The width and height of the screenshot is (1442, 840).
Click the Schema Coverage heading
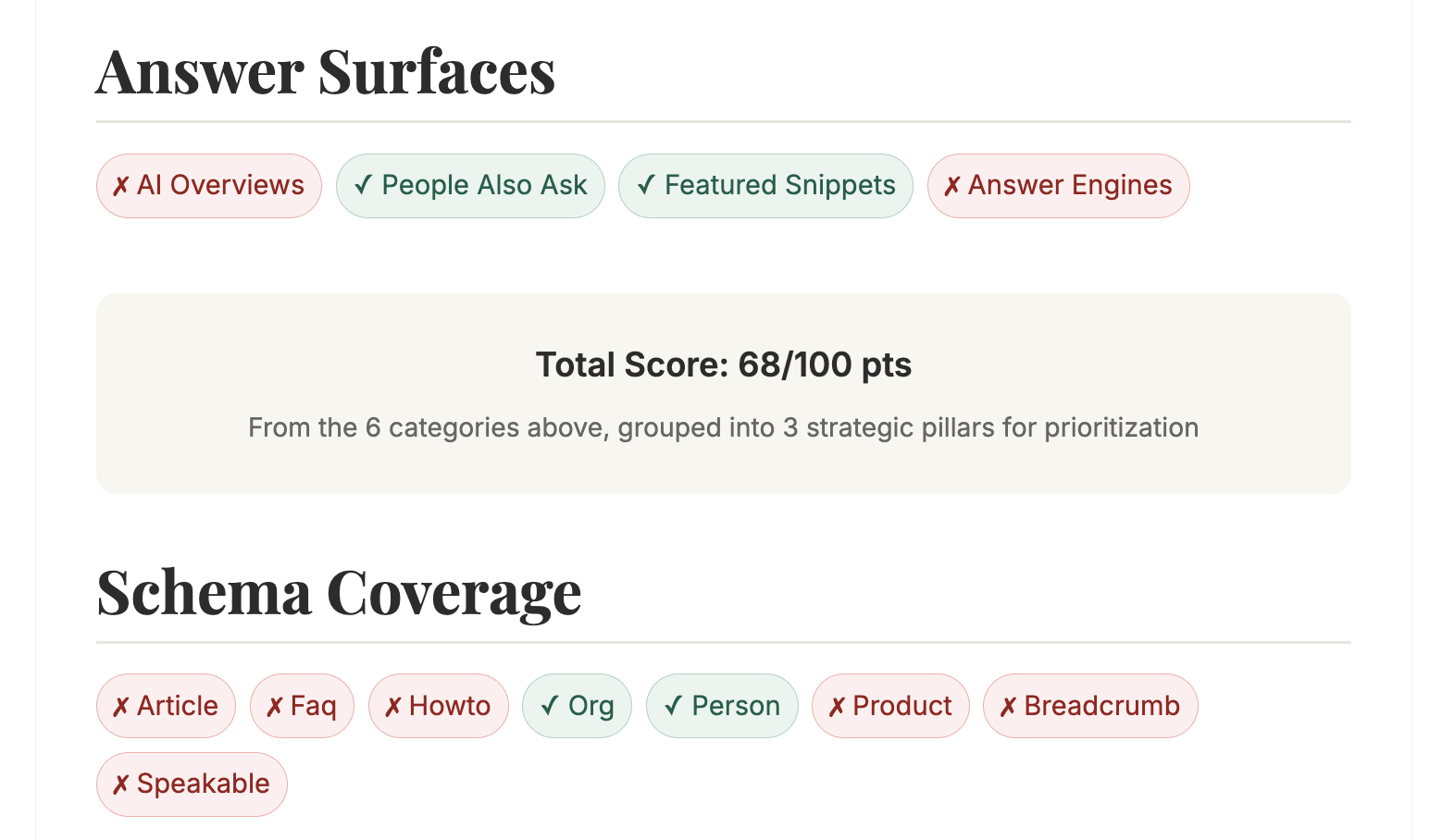(339, 593)
